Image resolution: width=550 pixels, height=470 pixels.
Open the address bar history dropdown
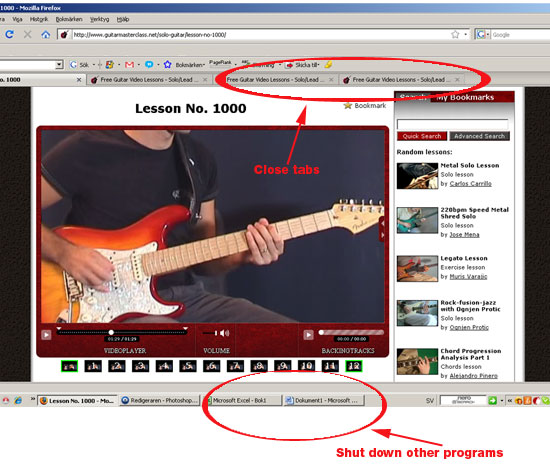click(x=466, y=34)
